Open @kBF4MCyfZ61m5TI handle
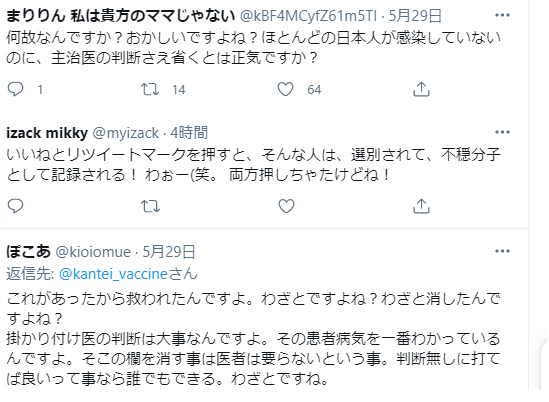The image size is (549, 402). (x=308, y=16)
